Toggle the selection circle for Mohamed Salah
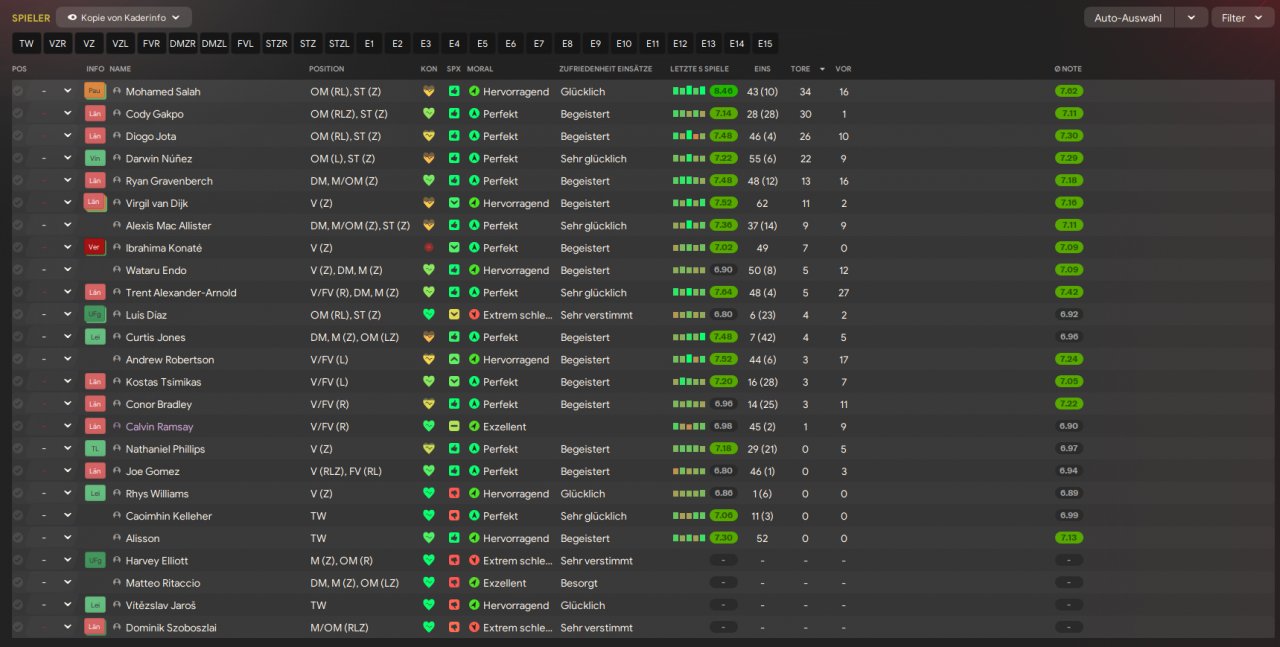 [18, 91]
